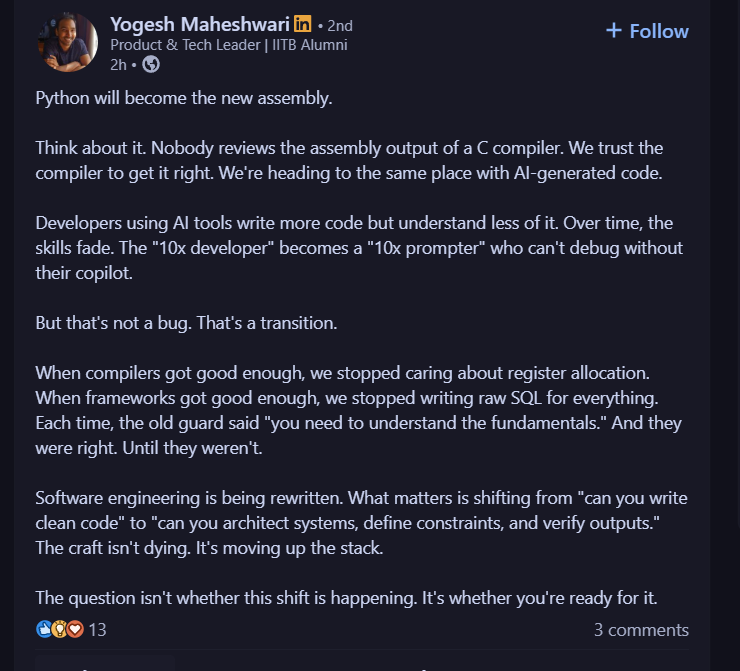This screenshot has height=671, width=740.
Task: Click the '2h' post timestamp
Action: [118, 64]
